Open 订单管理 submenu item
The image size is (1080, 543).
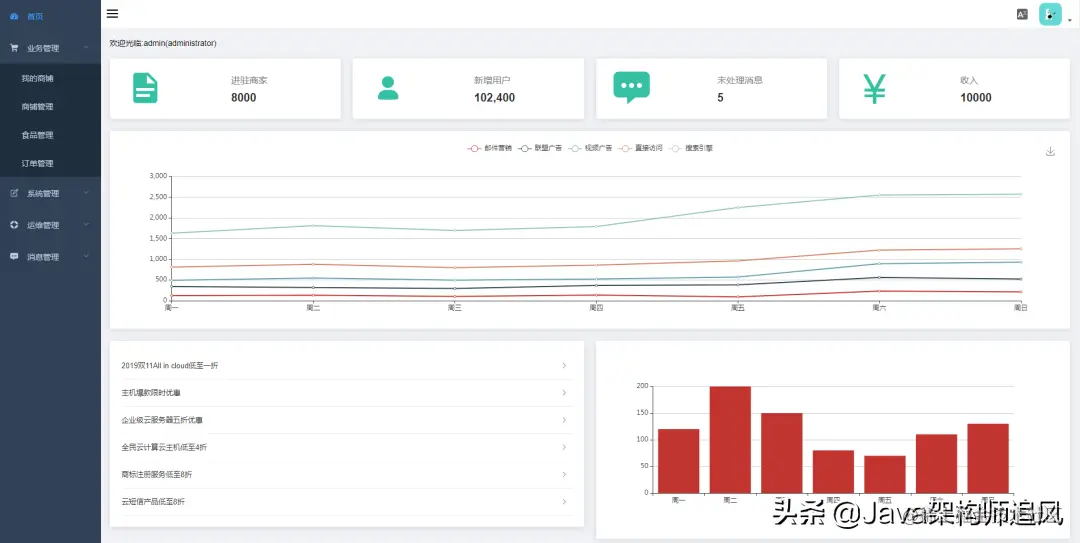tap(50, 163)
